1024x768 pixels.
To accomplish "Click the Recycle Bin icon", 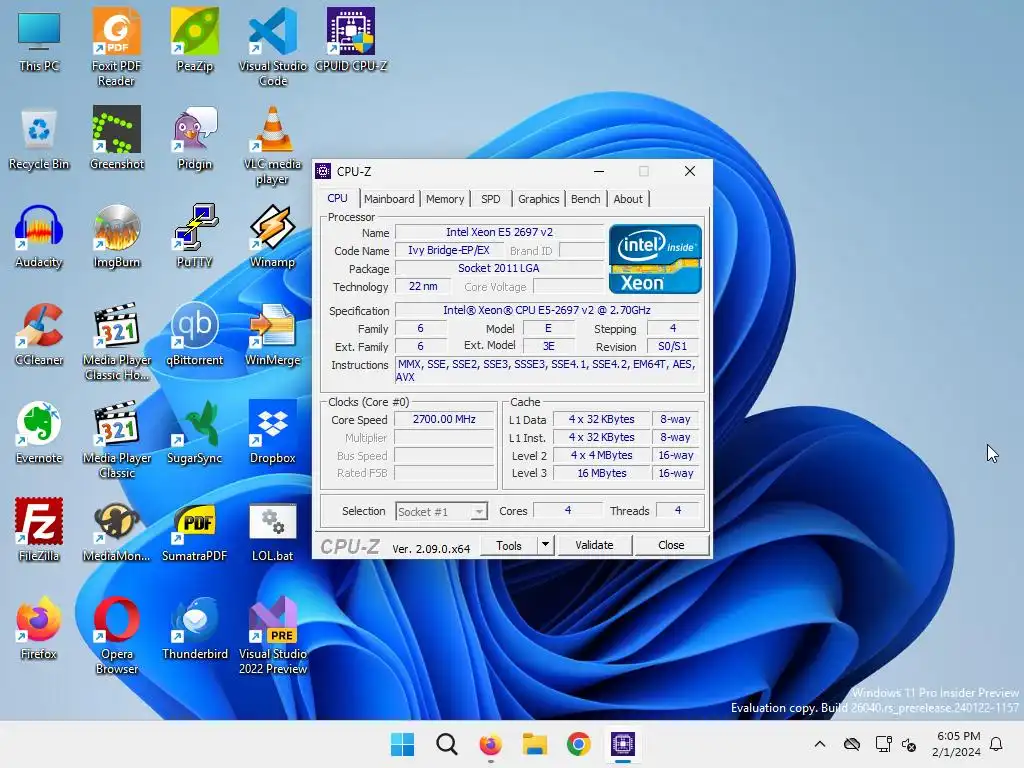I will pyautogui.click(x=39, y=139).
